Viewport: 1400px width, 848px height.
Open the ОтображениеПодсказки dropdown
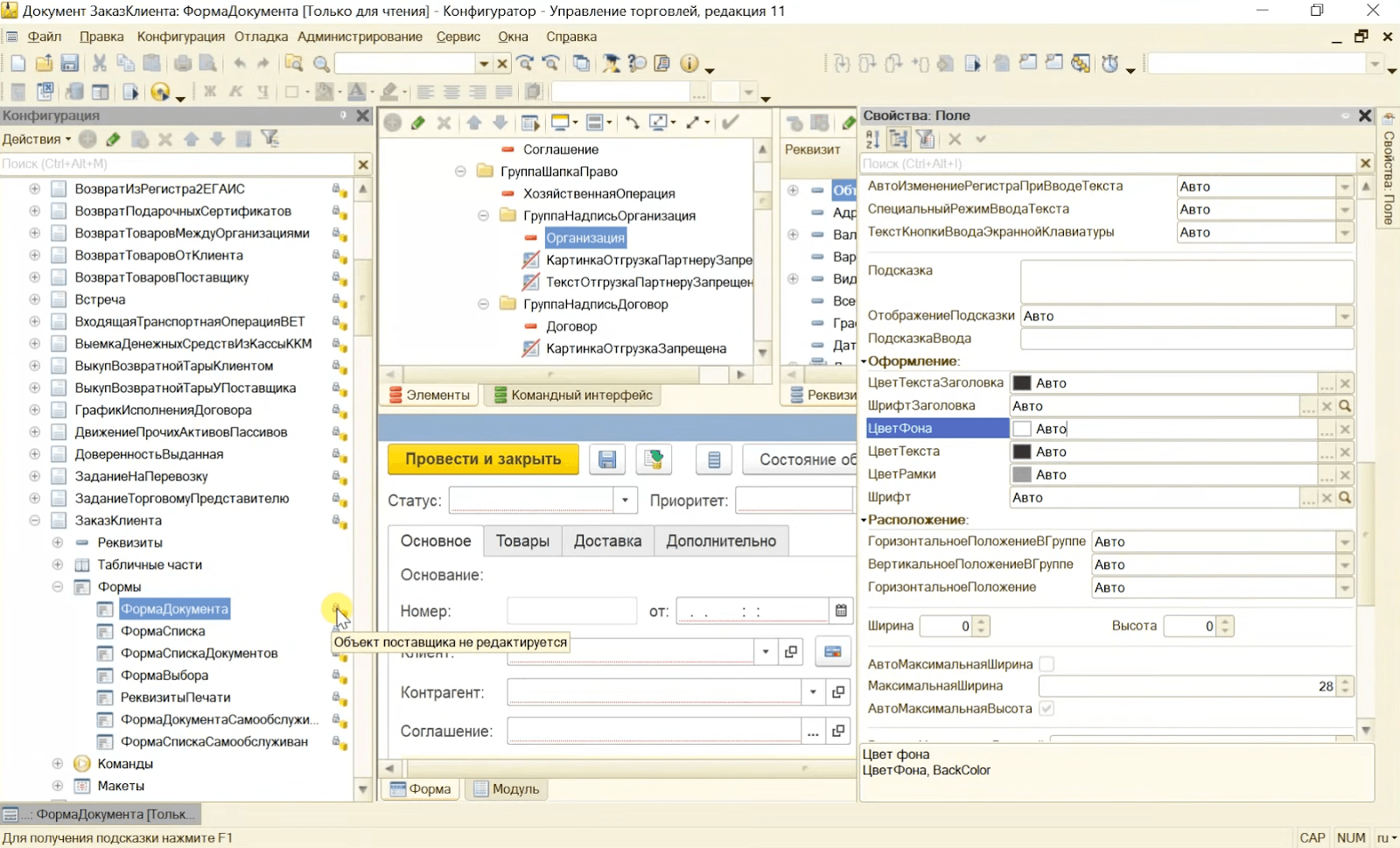[1345, 317]
